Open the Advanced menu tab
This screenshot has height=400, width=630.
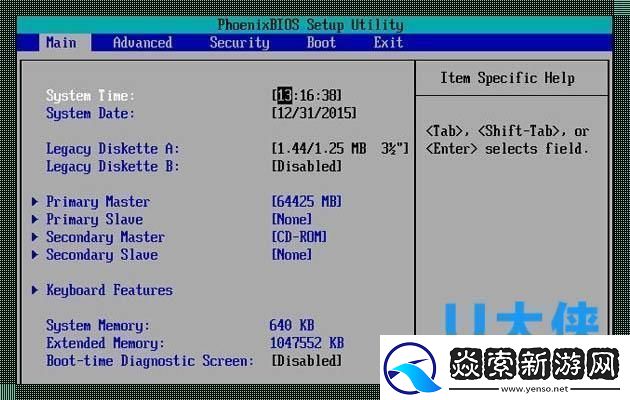point(142,43)
